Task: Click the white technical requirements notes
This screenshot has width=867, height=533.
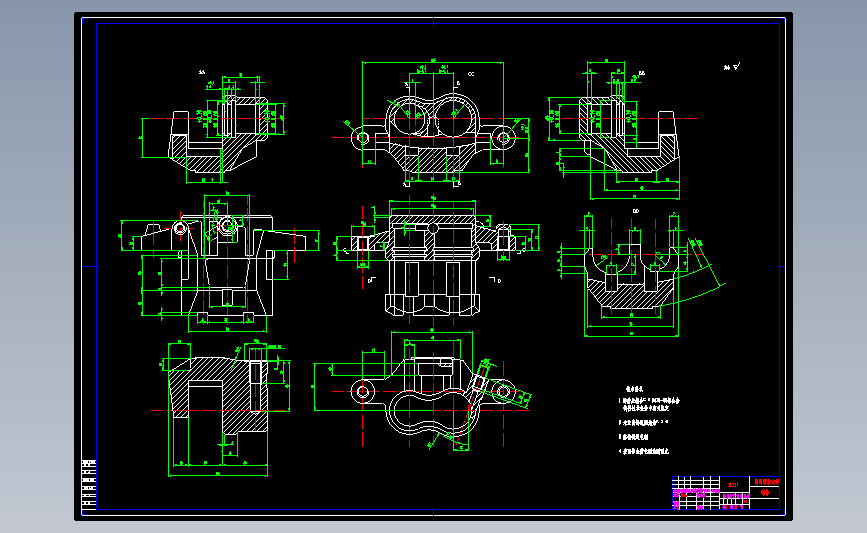Action: coord(649,420)
